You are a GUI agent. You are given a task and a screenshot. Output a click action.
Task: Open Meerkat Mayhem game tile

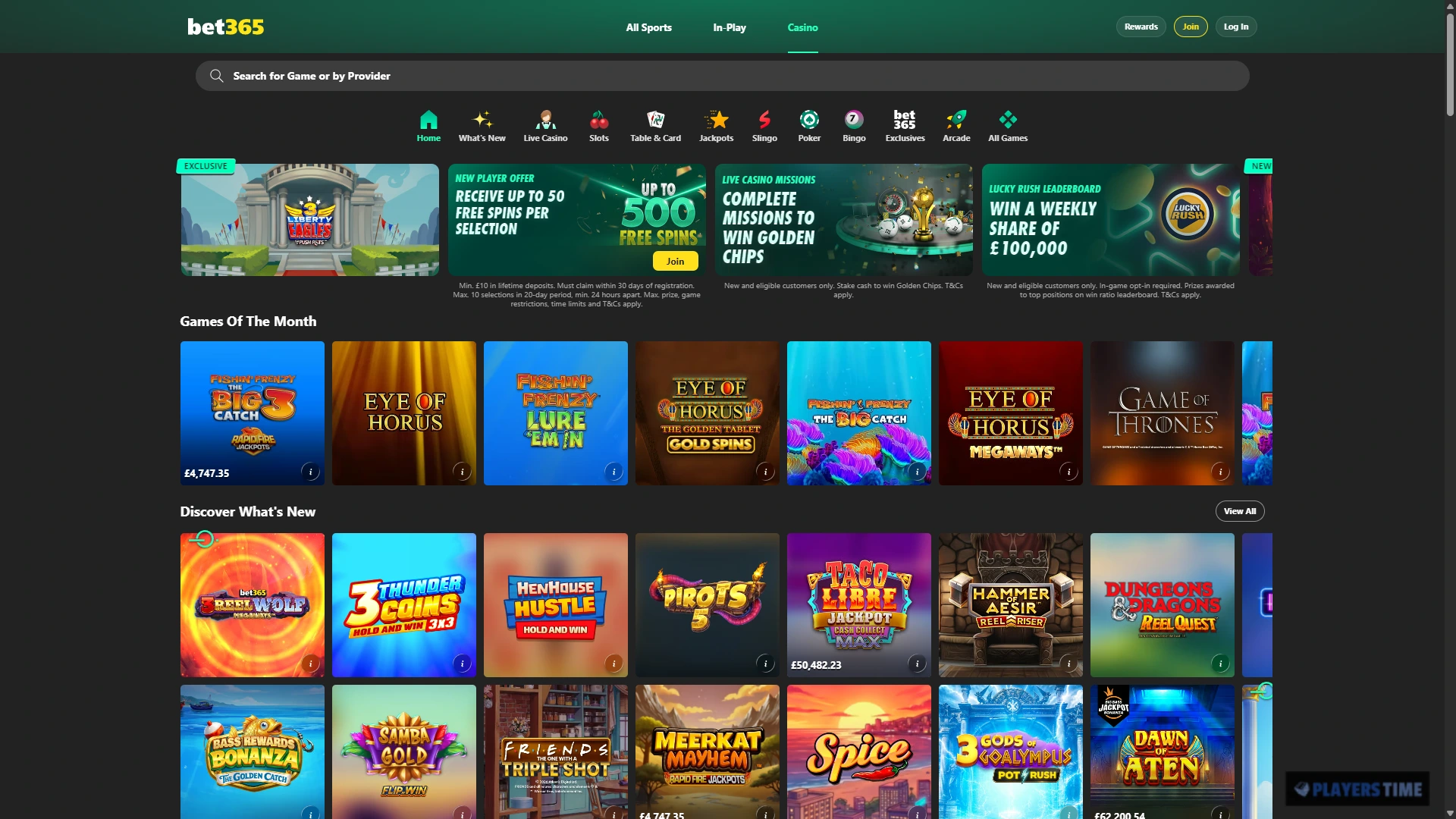coord(708,752)
